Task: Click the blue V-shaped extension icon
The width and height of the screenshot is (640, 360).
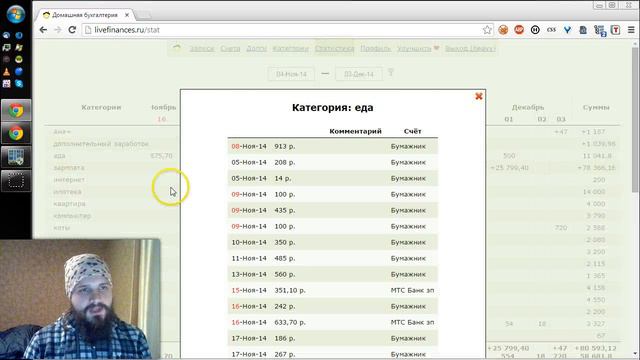Action: coord(567,30)
